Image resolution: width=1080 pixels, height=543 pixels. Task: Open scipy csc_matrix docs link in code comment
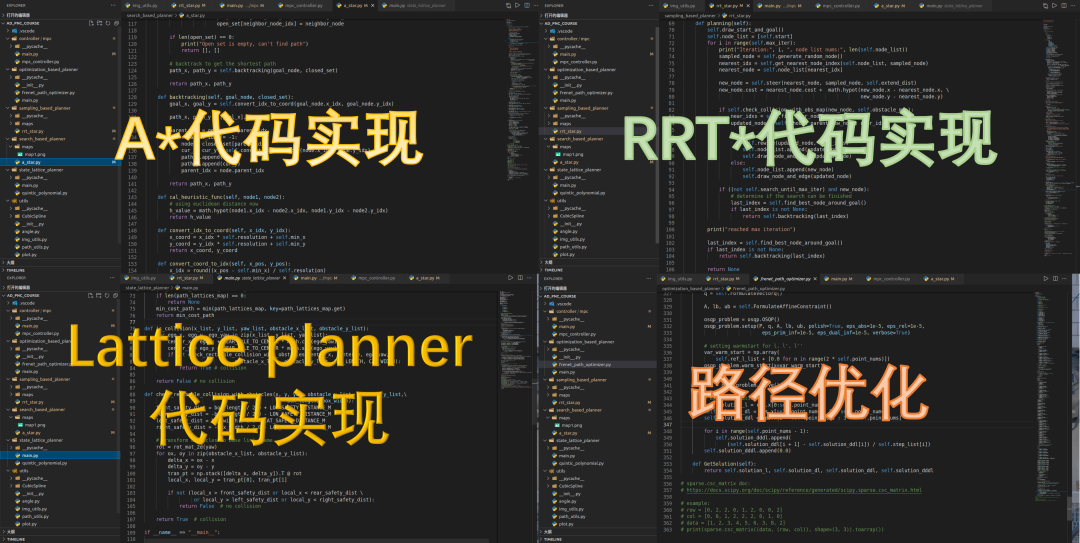pyautogui.click(x=804, y=490)
